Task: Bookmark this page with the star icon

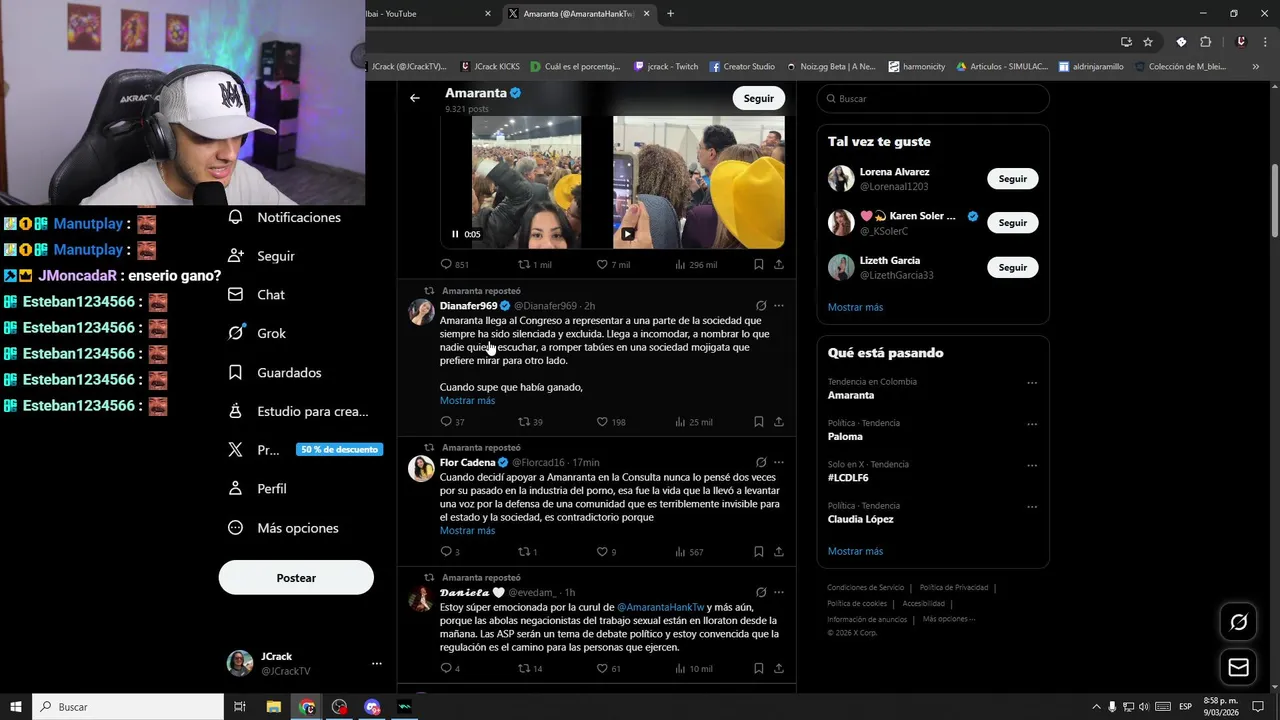Action: [x=1148, y=42]
